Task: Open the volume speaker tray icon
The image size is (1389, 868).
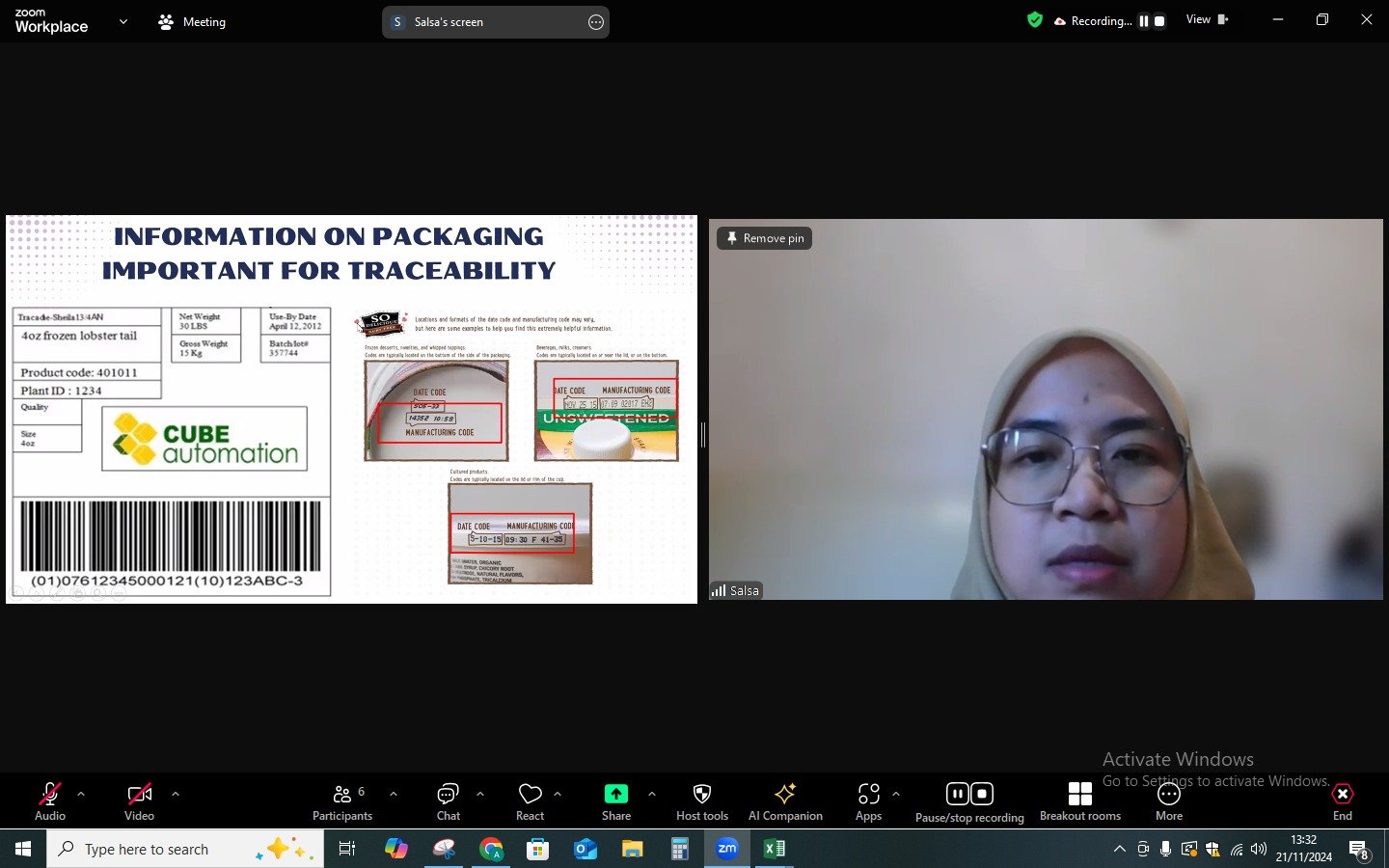Action: coord(1259,850)
